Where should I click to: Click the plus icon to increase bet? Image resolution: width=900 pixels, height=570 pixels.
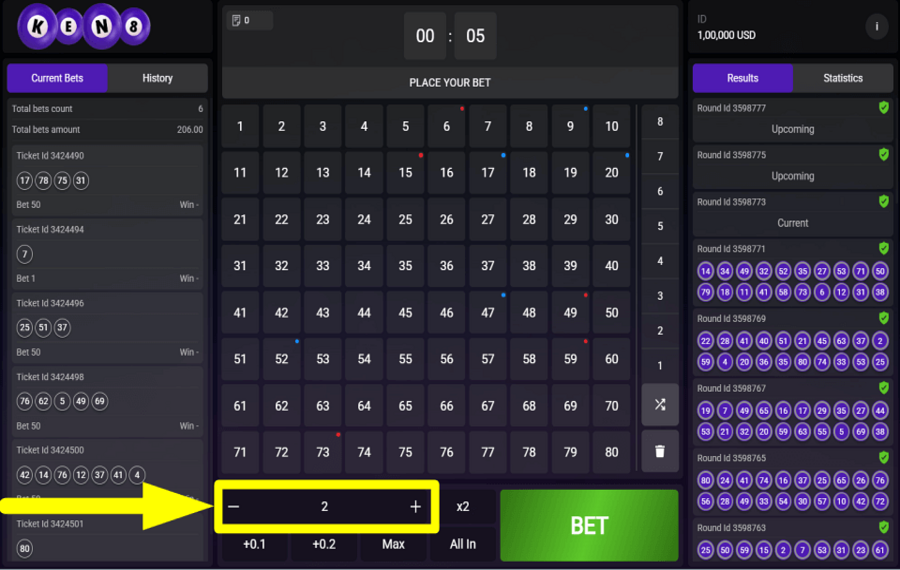point(416,507)
